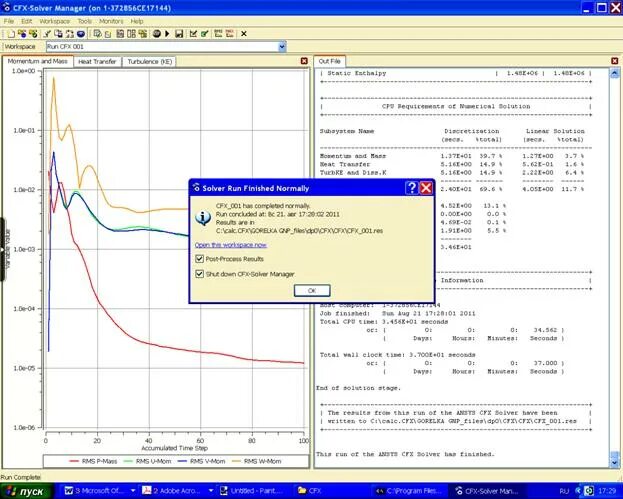Click the two-column tiled layout toolbar icon
This screenshot has height=499, width=623.
(131, 34)
